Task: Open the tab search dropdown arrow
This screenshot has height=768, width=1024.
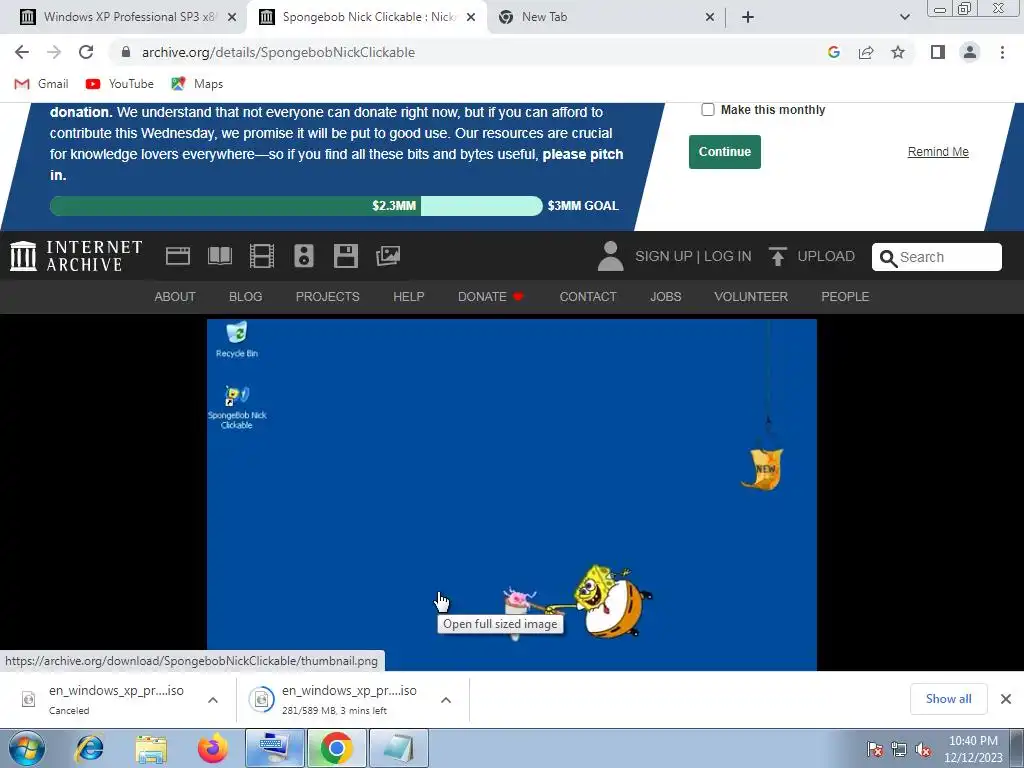Action: click(904, 17)
